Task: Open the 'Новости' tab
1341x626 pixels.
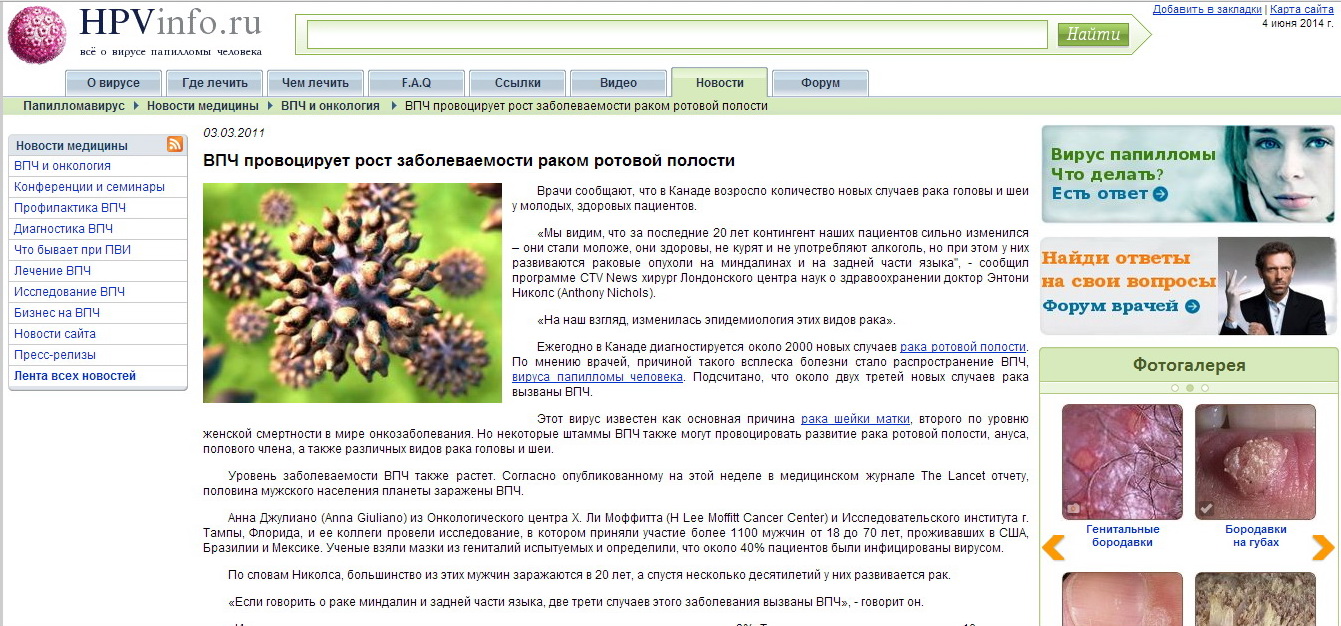Action: [720, 82]
